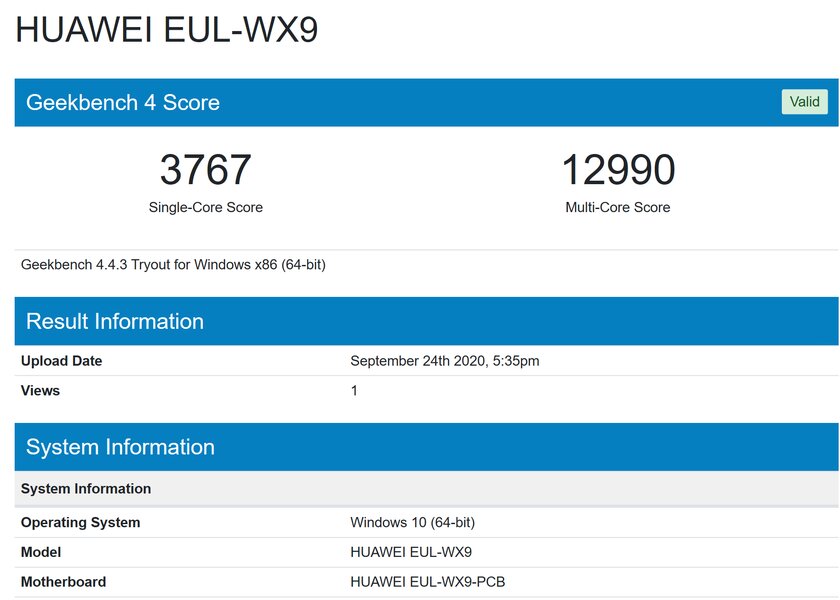Viewport: 840px width, 600px height.
Task: Click the single-core score 3767
Action: (206, 169)
